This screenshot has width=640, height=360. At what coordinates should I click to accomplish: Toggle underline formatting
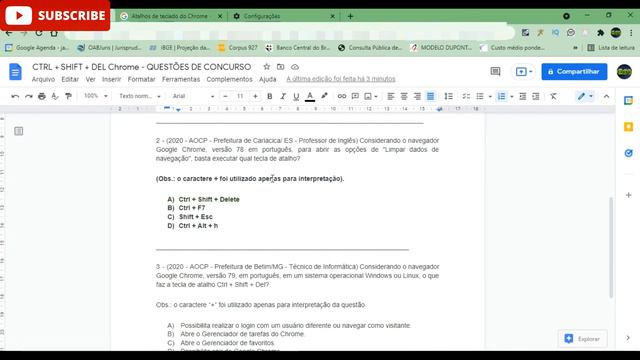tap(296, 96)
